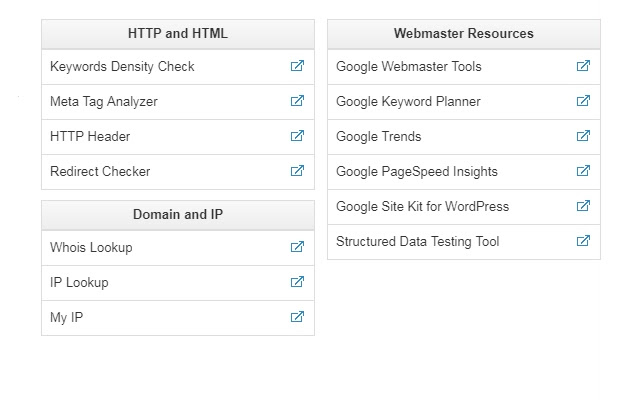Click external link icon next to Redirect Checker

[x=297, y=171]
